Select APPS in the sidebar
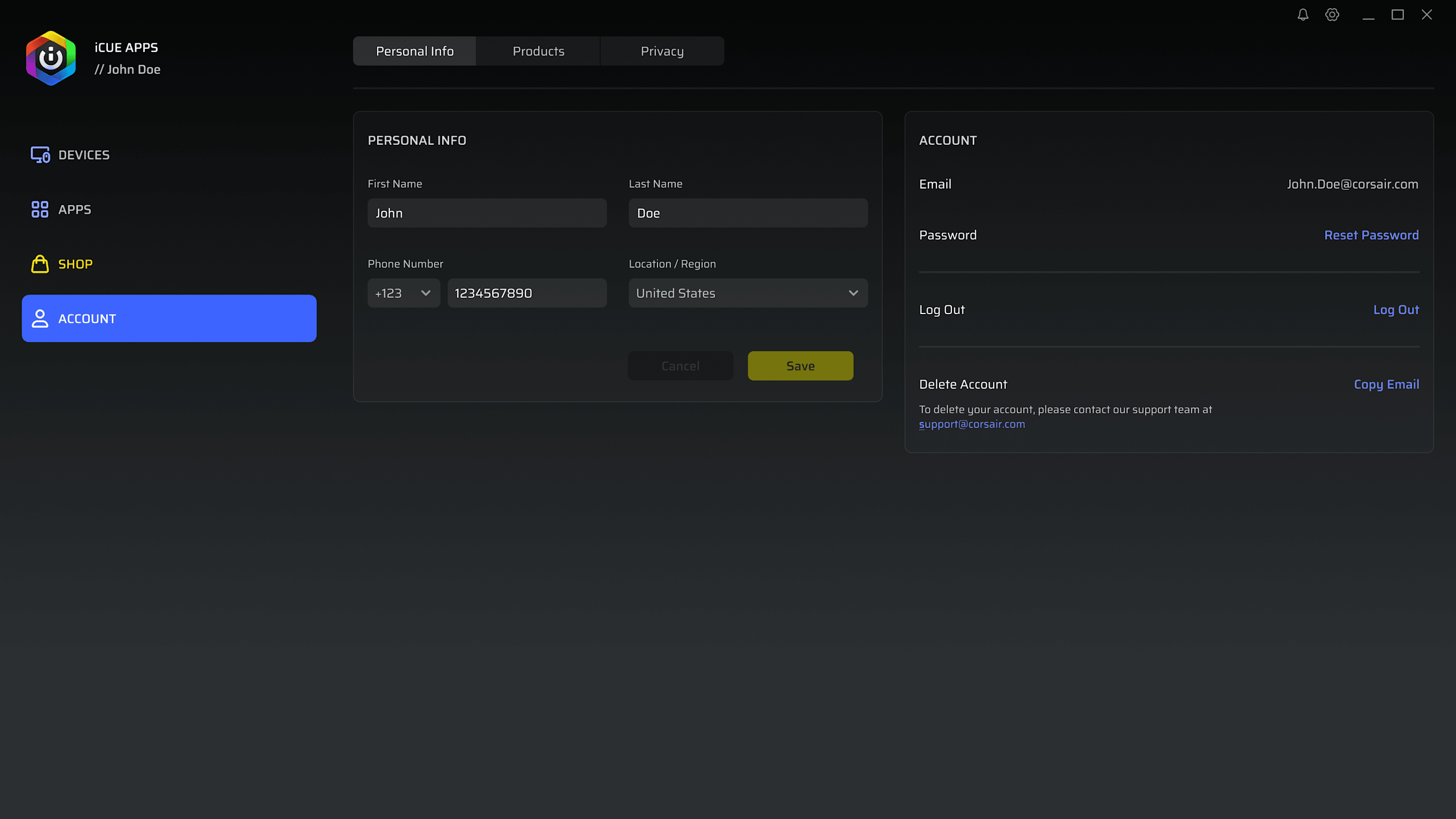This screenshot has width=1456, height=819. pyautogui.click(x=169, y=210)
